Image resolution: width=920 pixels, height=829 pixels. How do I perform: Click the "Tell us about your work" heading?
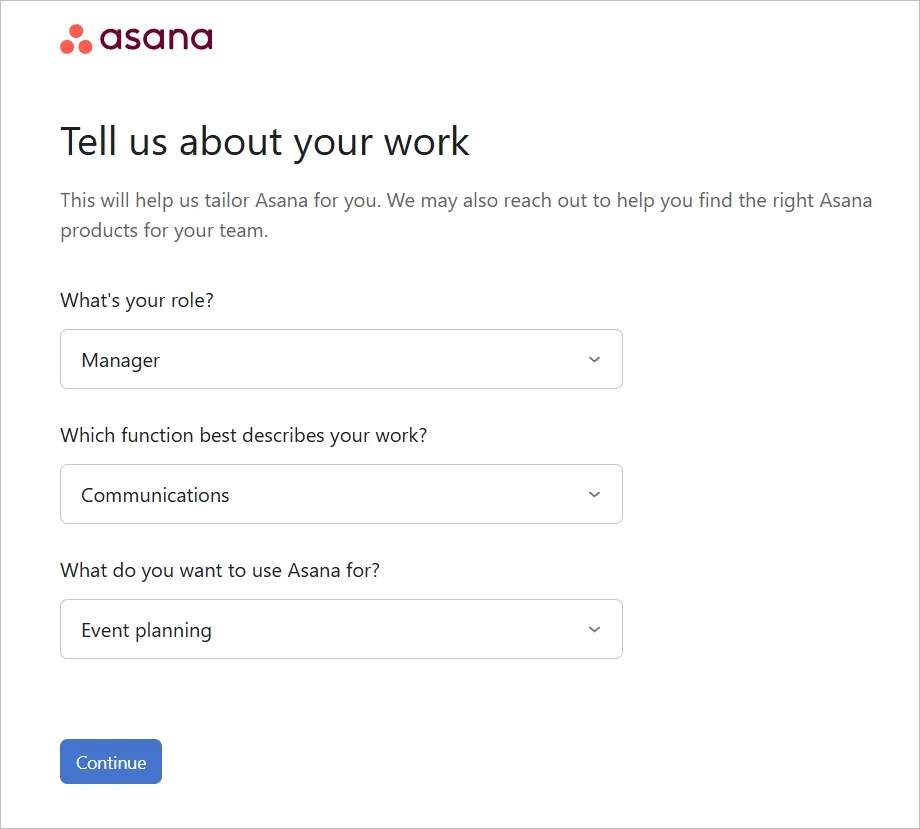264,142
